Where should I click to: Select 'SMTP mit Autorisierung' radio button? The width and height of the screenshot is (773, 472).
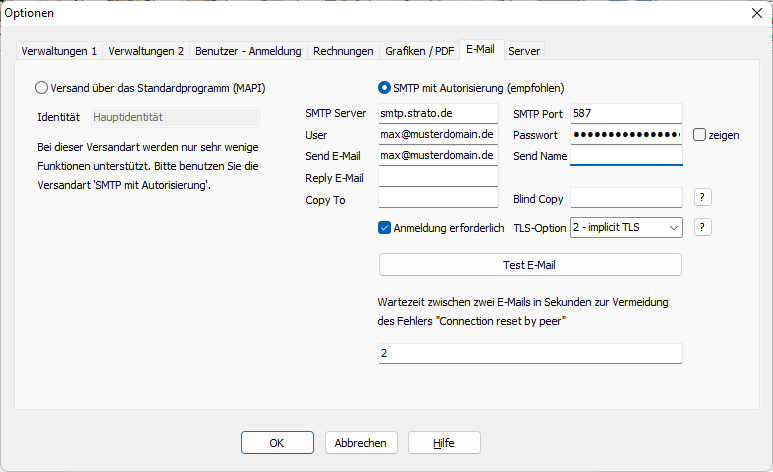[384, 87]
